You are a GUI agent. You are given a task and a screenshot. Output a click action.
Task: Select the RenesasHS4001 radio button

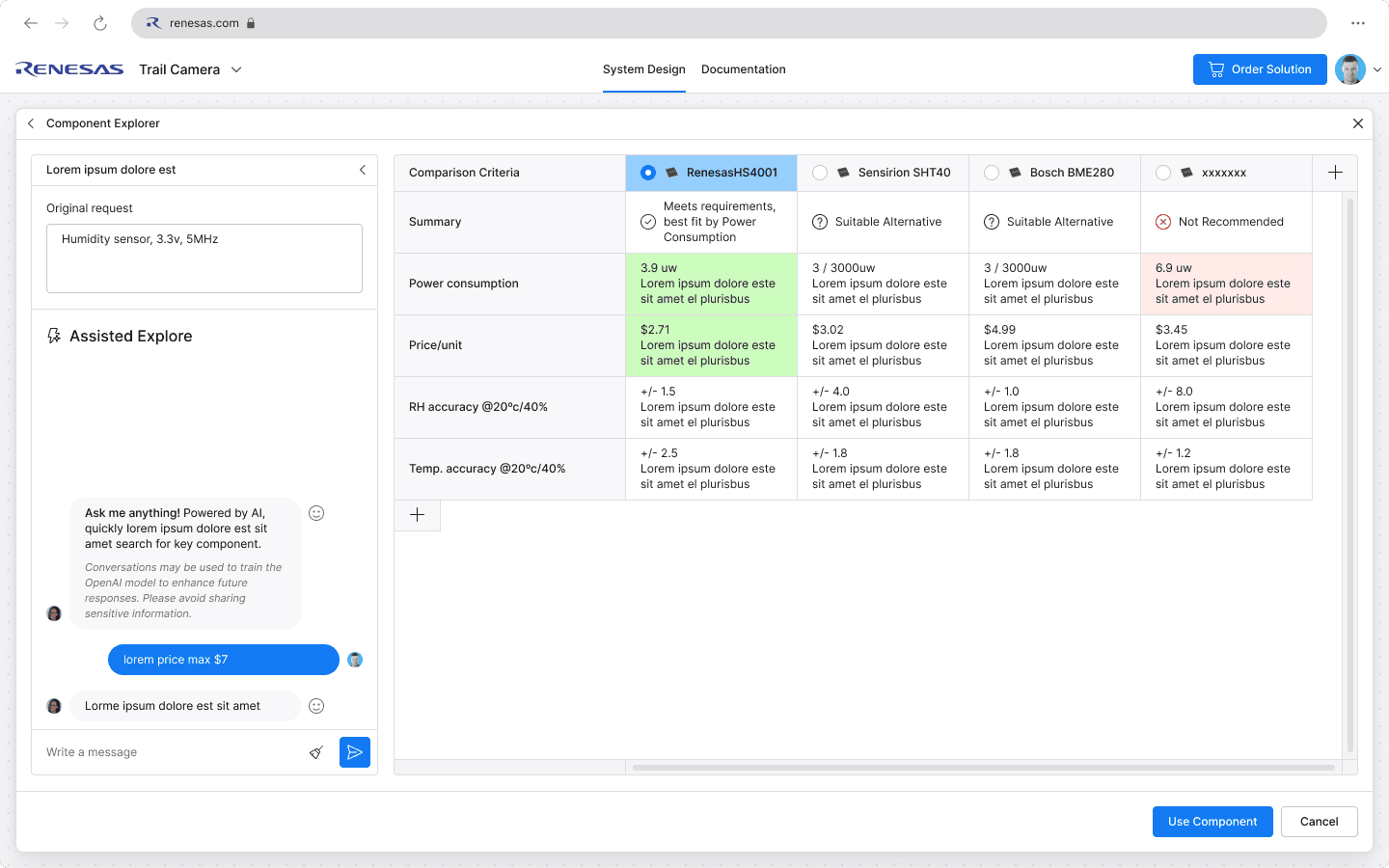pos(648,173)
